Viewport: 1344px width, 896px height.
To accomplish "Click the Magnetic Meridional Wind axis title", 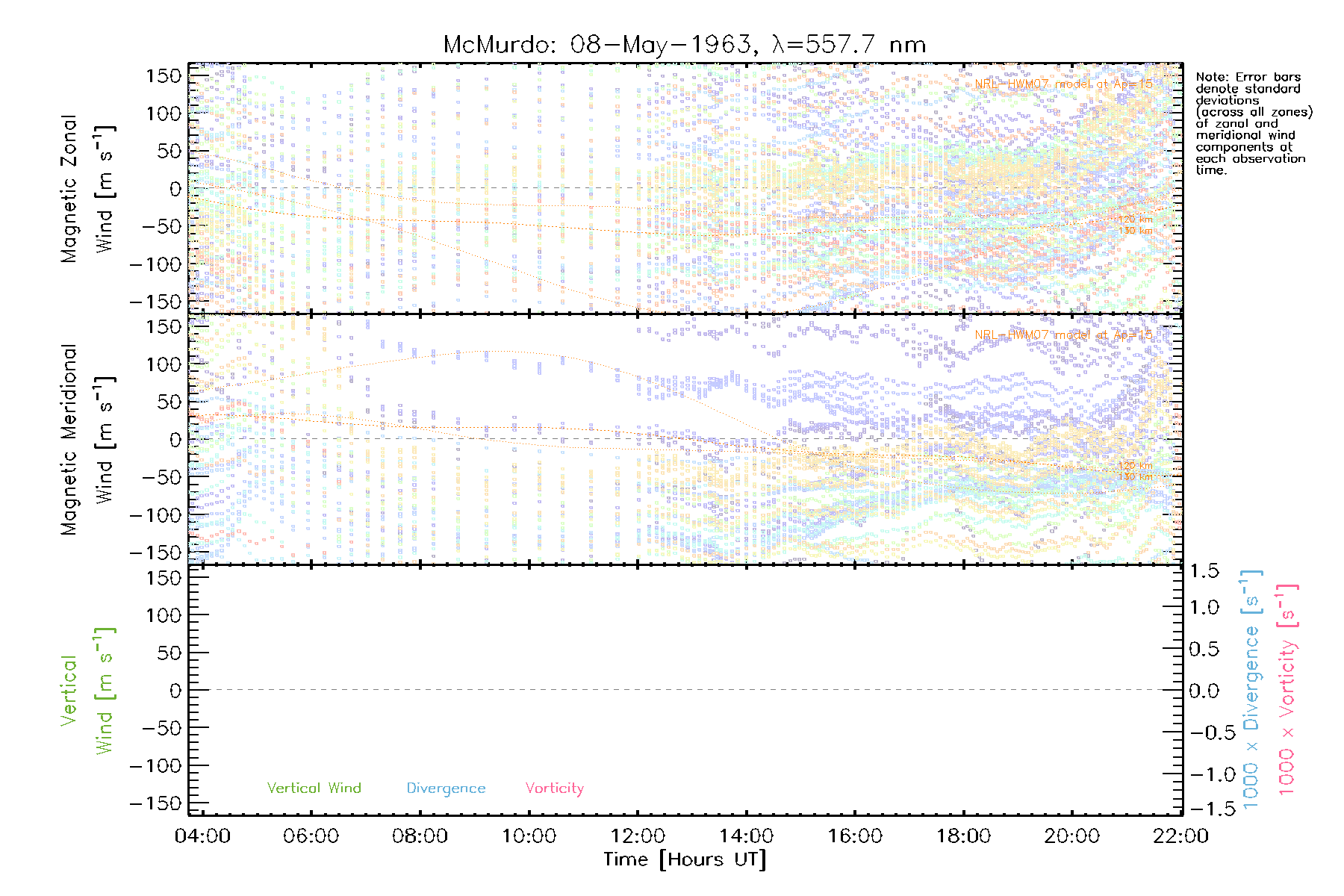I will (x=87, y=439).
